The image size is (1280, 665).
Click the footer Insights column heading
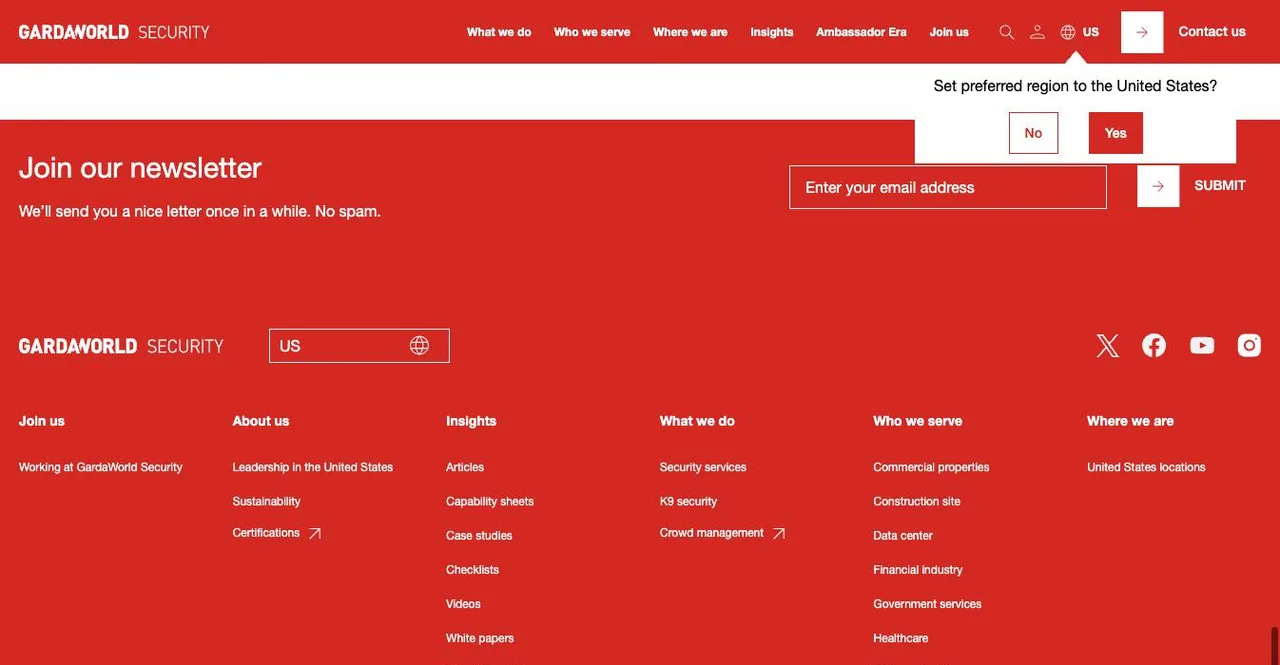(471, 421)
